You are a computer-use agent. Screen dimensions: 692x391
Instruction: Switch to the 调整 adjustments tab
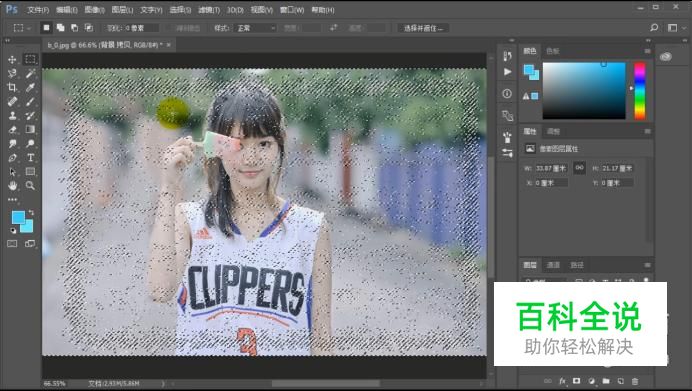pyautogui.click(x=553, y=132)
